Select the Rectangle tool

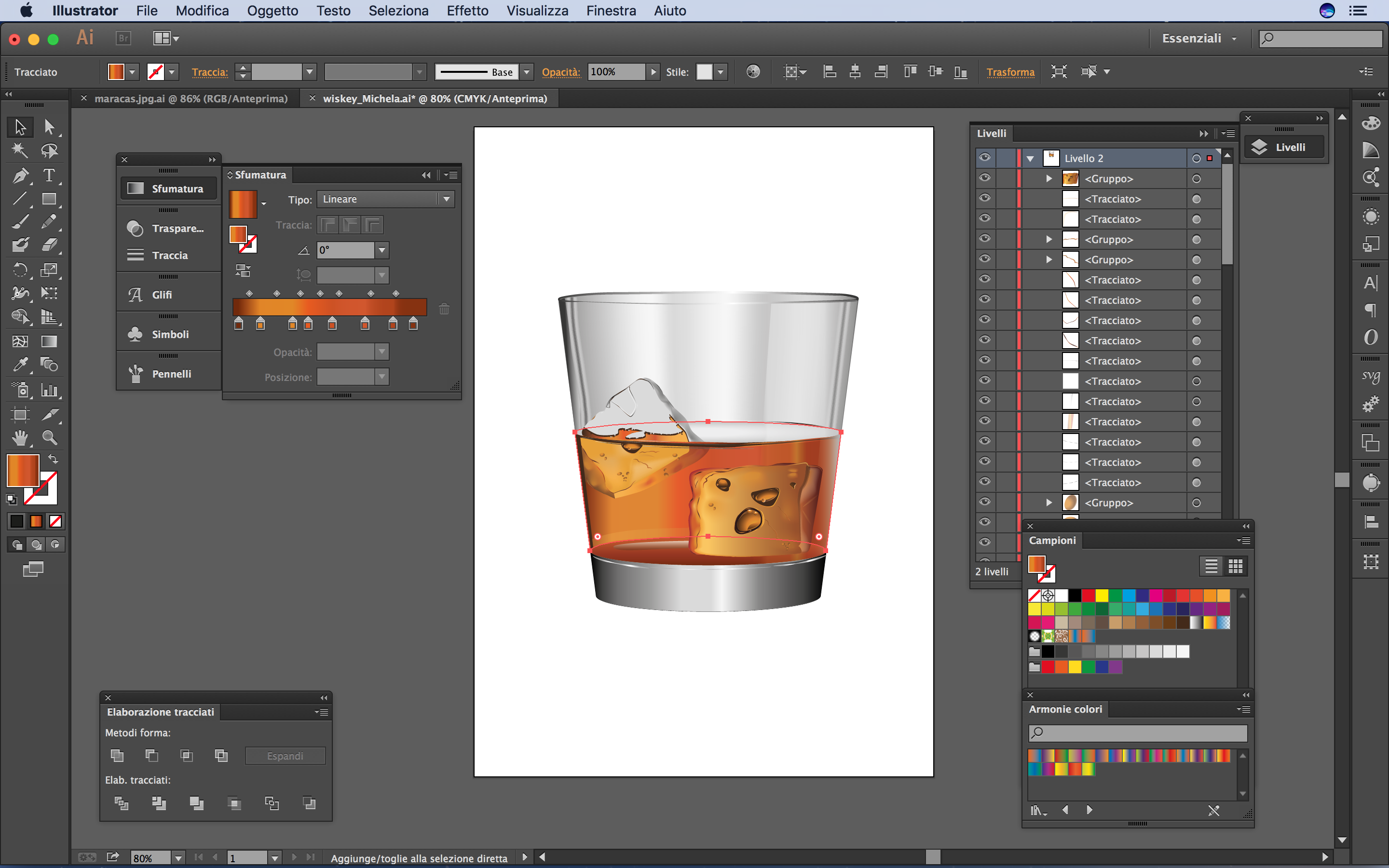pos(49,199)
